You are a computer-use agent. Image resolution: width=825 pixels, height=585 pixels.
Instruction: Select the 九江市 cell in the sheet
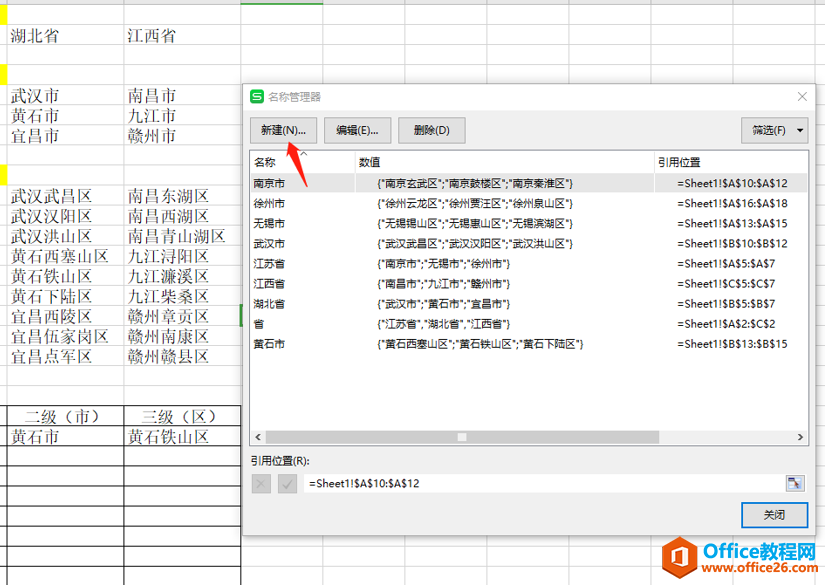click(182, 115)
